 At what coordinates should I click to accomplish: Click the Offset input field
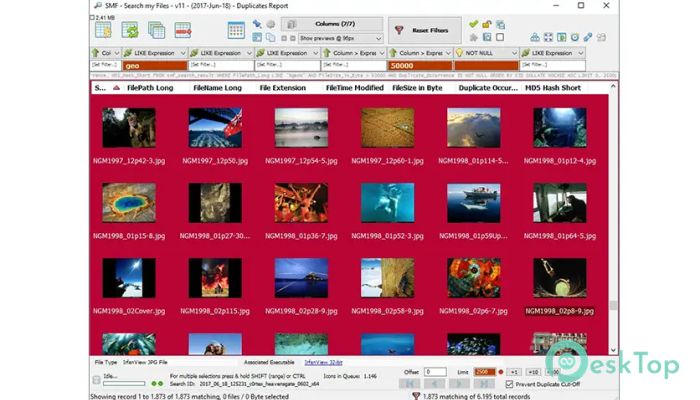click(x=435, y=372)
